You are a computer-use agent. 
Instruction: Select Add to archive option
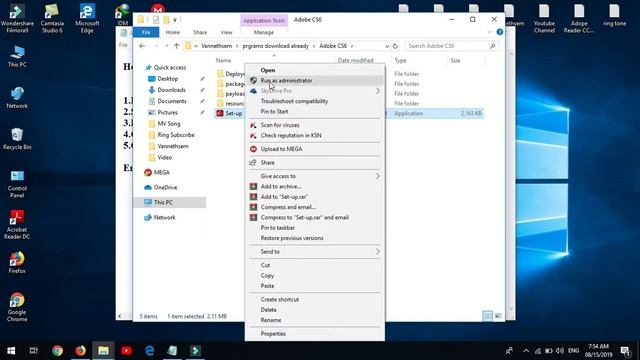click(315, 186)
